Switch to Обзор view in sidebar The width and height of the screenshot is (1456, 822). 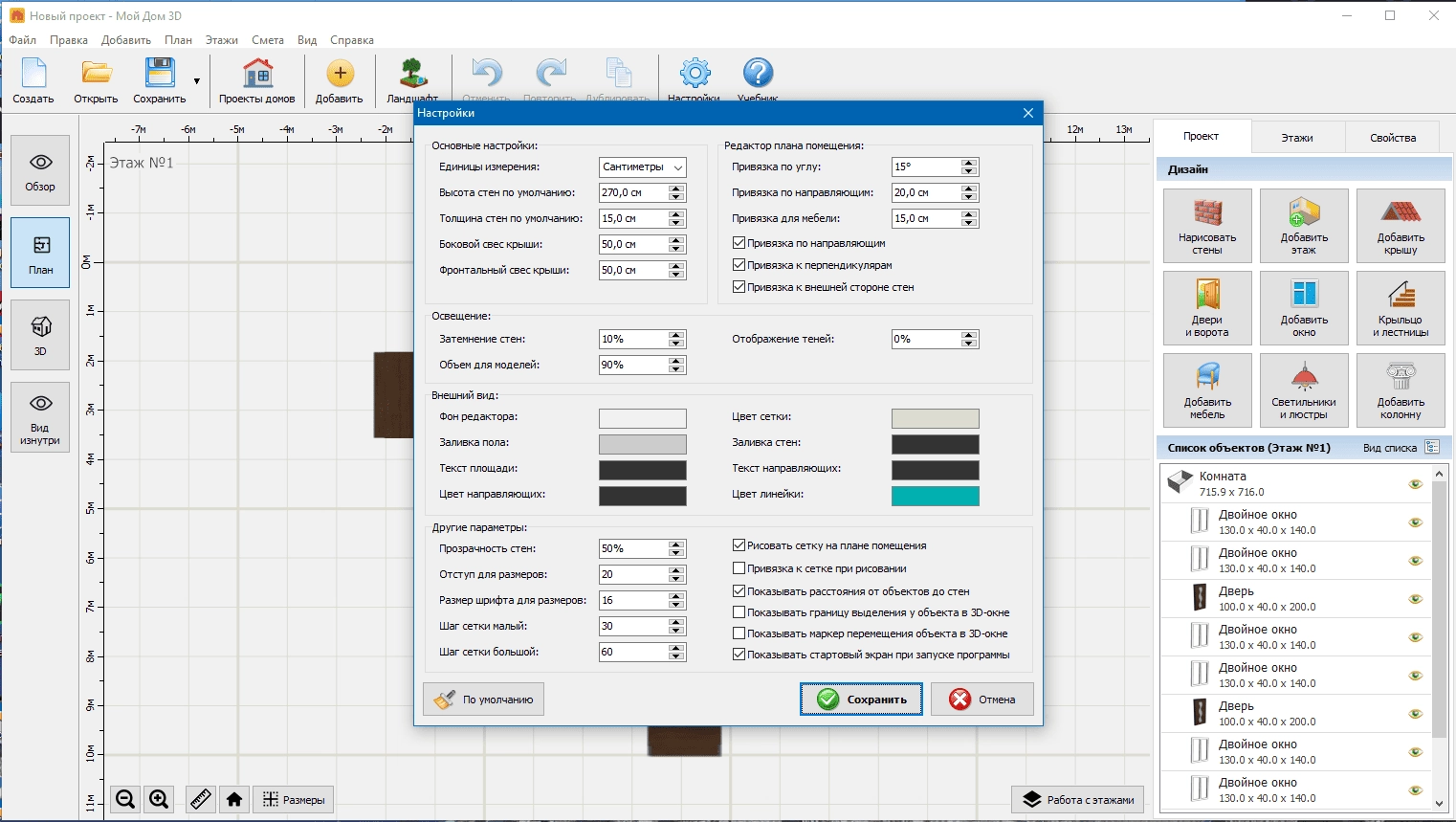pos(40,171)
